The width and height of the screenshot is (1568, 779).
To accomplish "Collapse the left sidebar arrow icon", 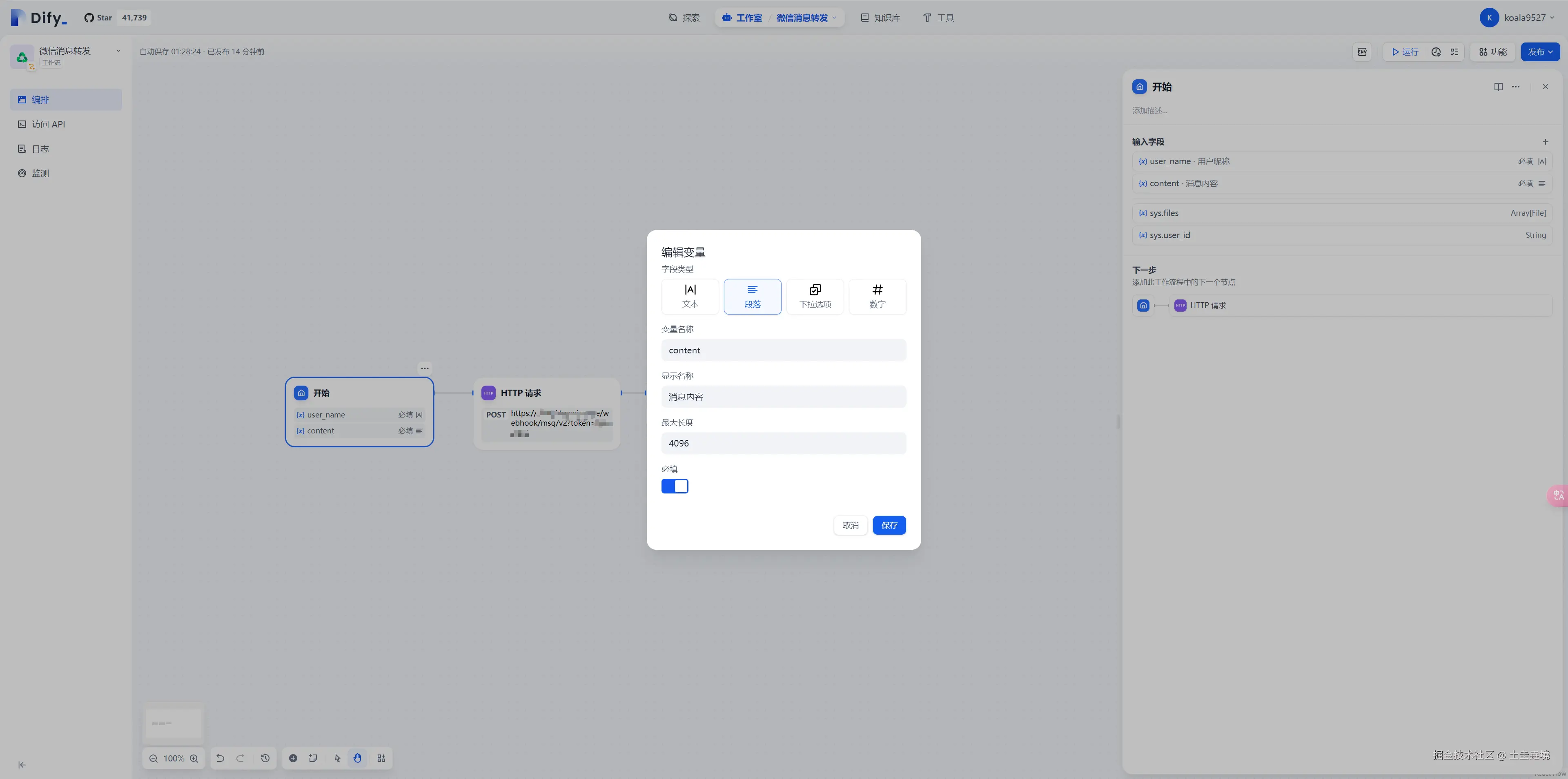I will point(22,765).
